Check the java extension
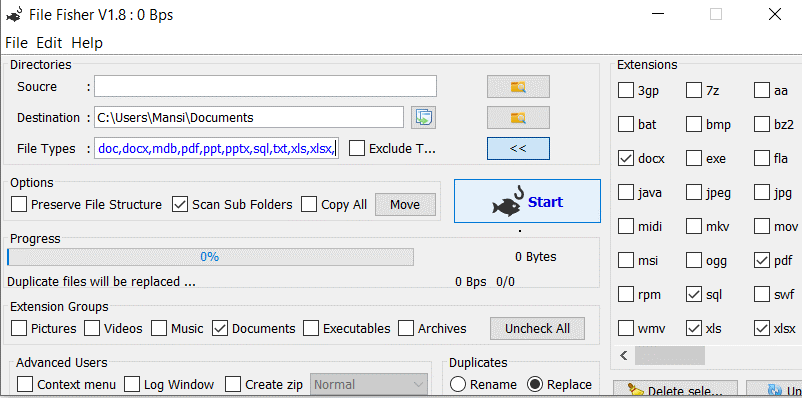The width and height of the screenshot is (802, 398). click(x=626, y=192)
